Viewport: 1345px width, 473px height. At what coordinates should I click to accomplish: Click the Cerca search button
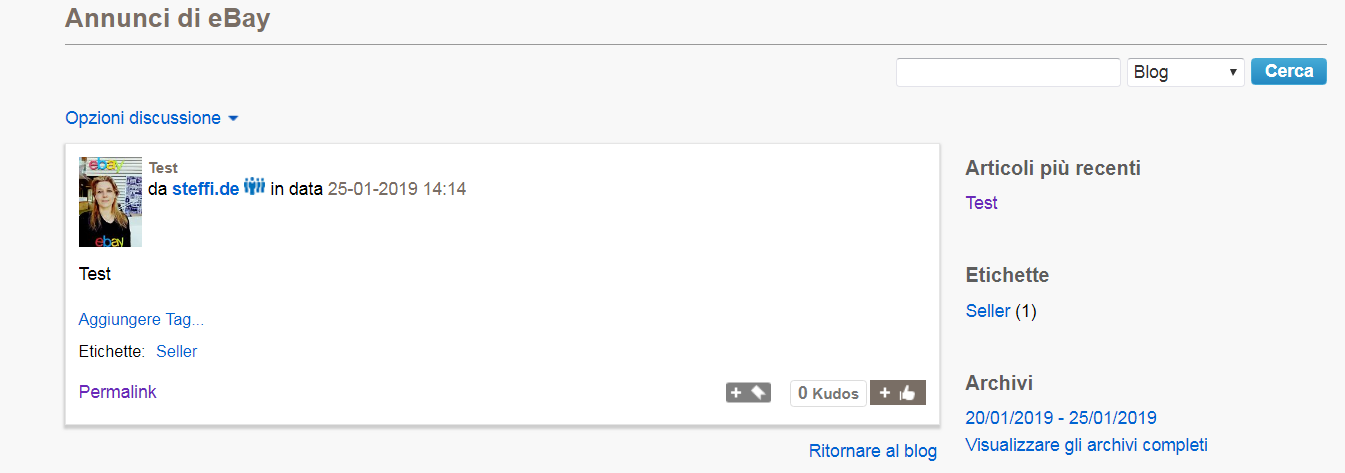point(1288,72)
